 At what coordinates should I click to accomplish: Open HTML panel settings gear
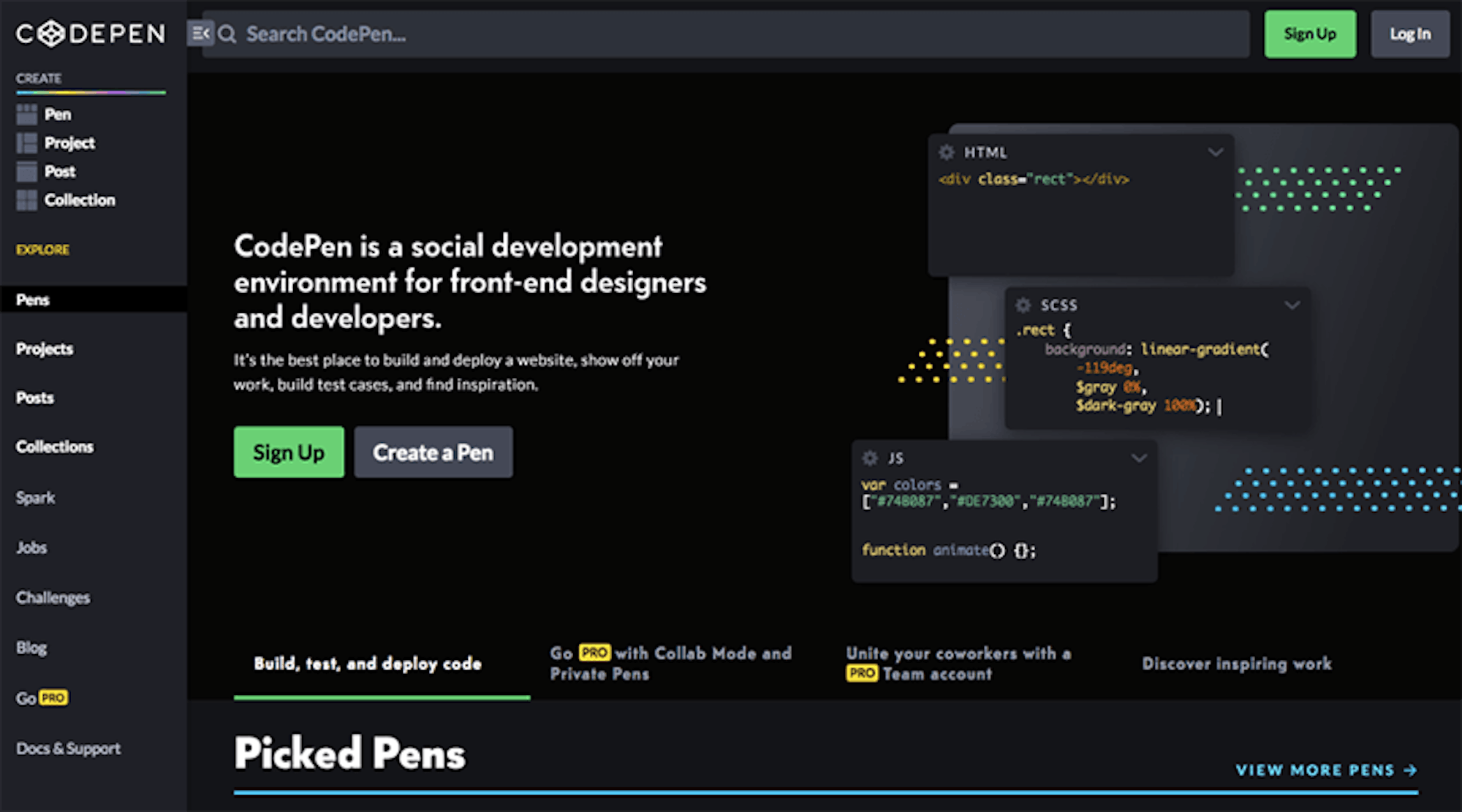coord(947,152)
